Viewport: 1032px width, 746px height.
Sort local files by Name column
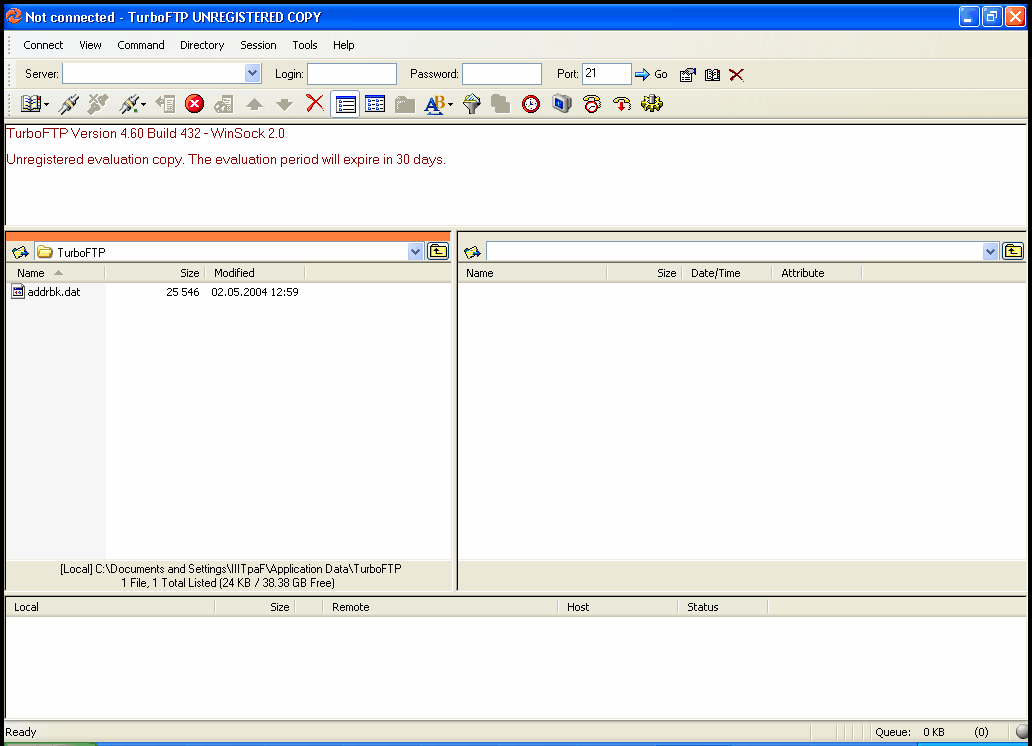55,273
